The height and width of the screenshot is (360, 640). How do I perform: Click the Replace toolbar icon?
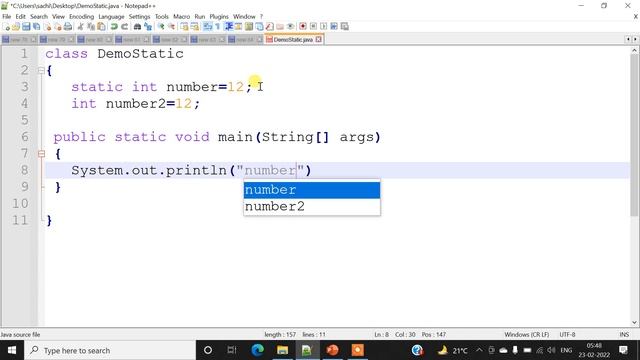[x=148, y=27]
